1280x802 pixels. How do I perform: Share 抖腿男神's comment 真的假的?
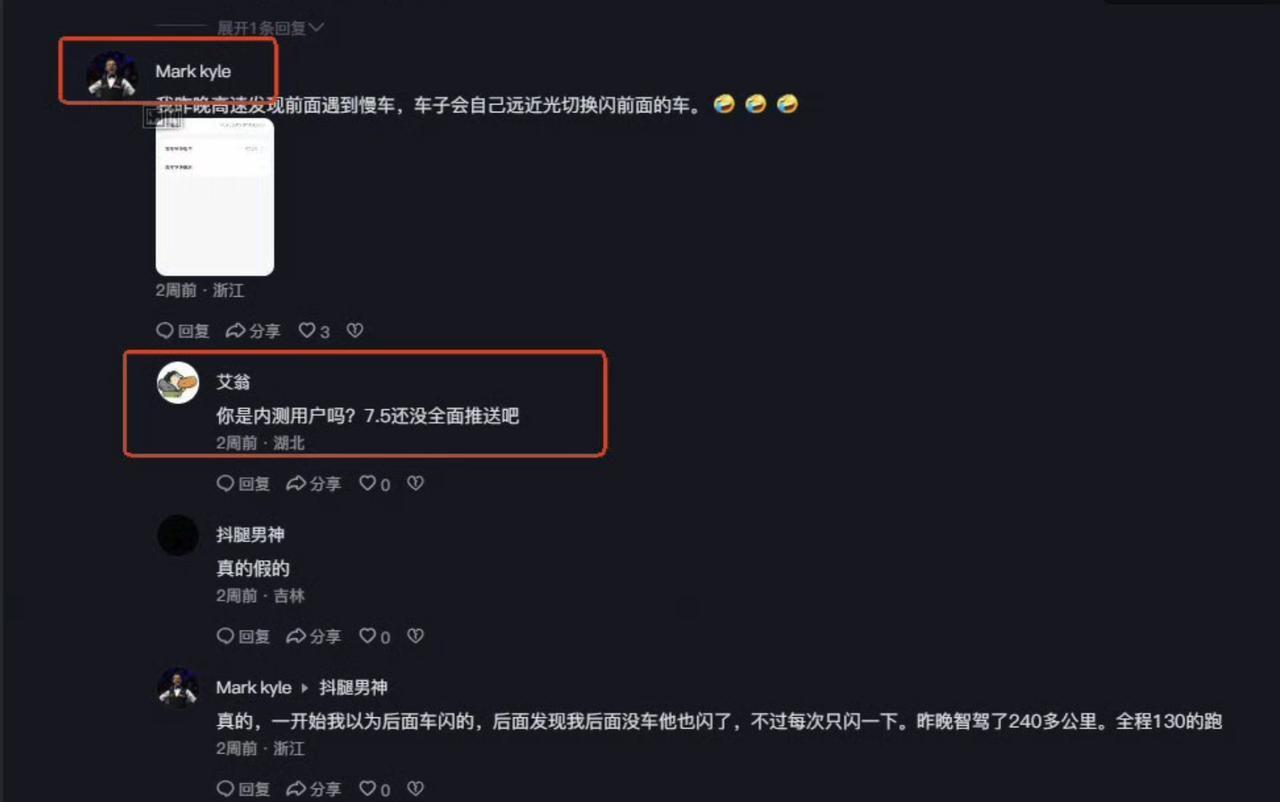(x=314, y=637)
